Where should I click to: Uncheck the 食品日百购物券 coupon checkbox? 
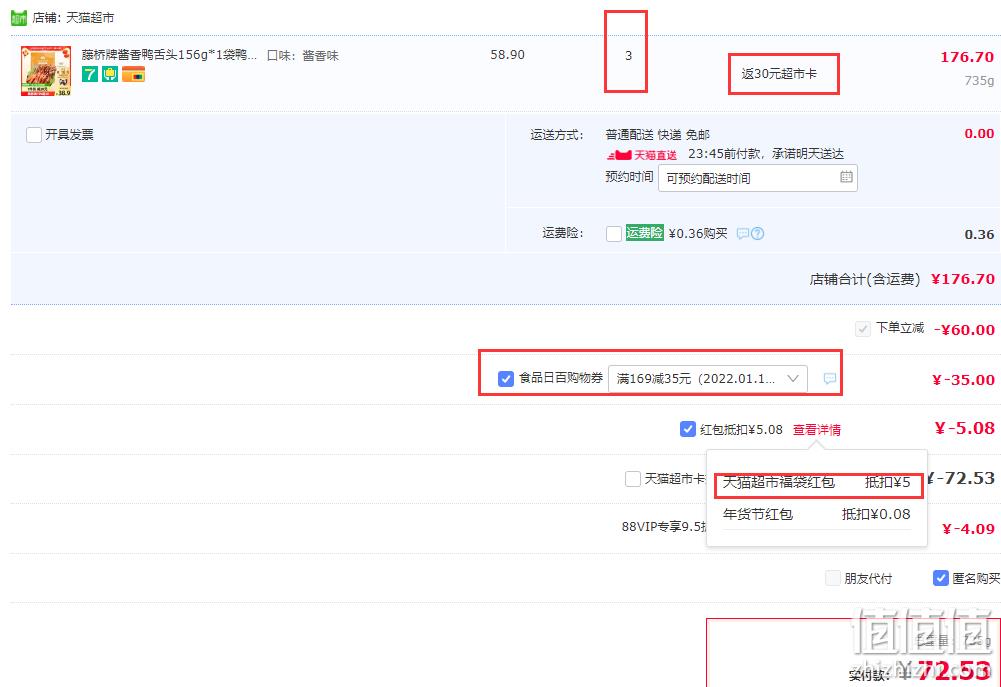(x=506, y=379)
